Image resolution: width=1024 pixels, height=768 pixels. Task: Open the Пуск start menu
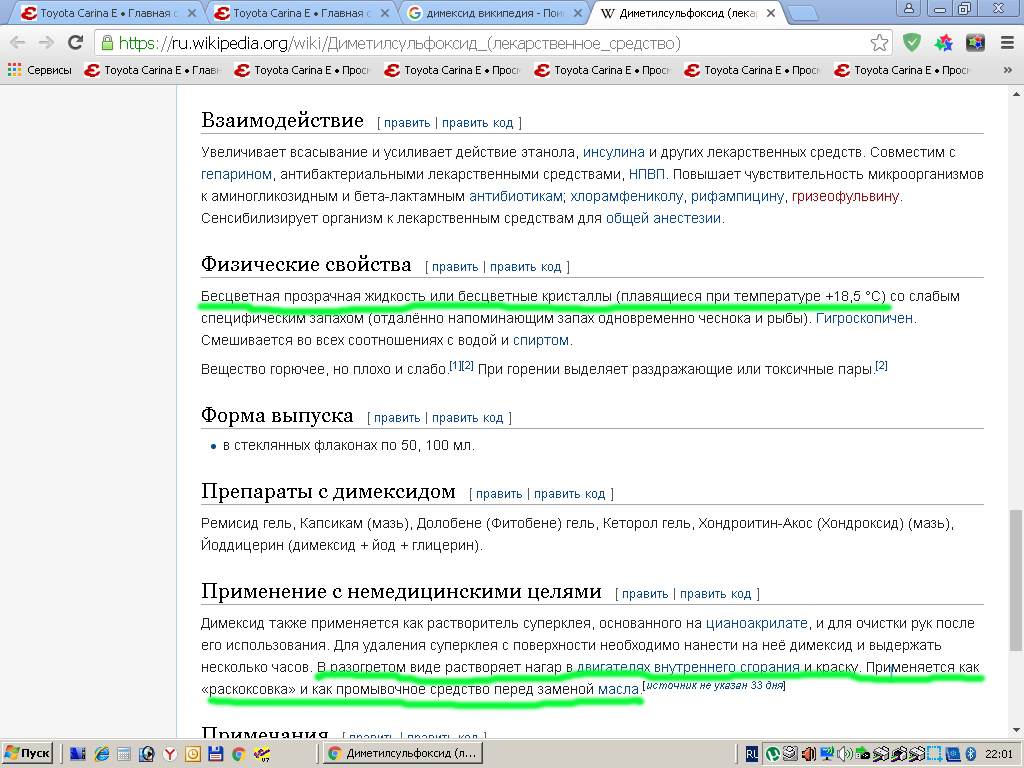tap(28, 753)
